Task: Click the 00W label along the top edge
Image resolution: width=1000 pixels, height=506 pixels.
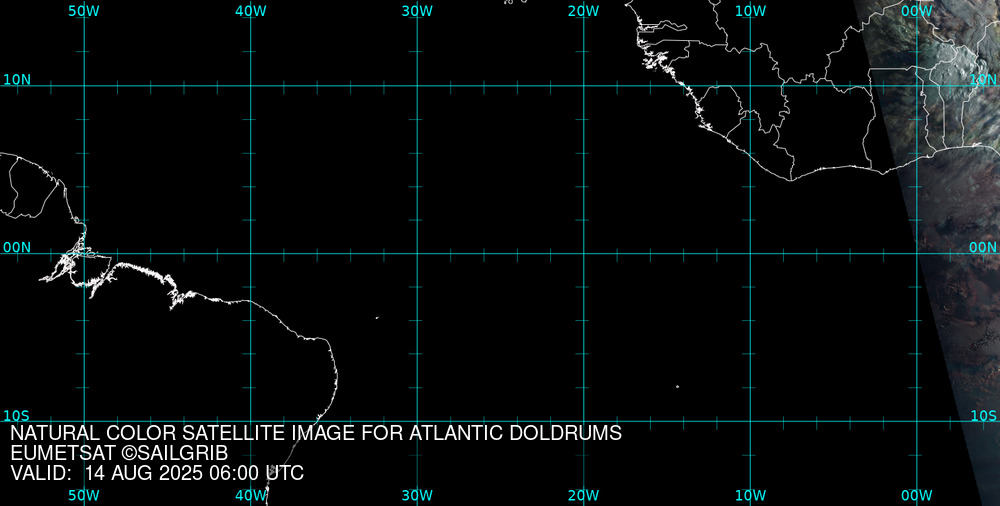Action: (x=917, y=11)
